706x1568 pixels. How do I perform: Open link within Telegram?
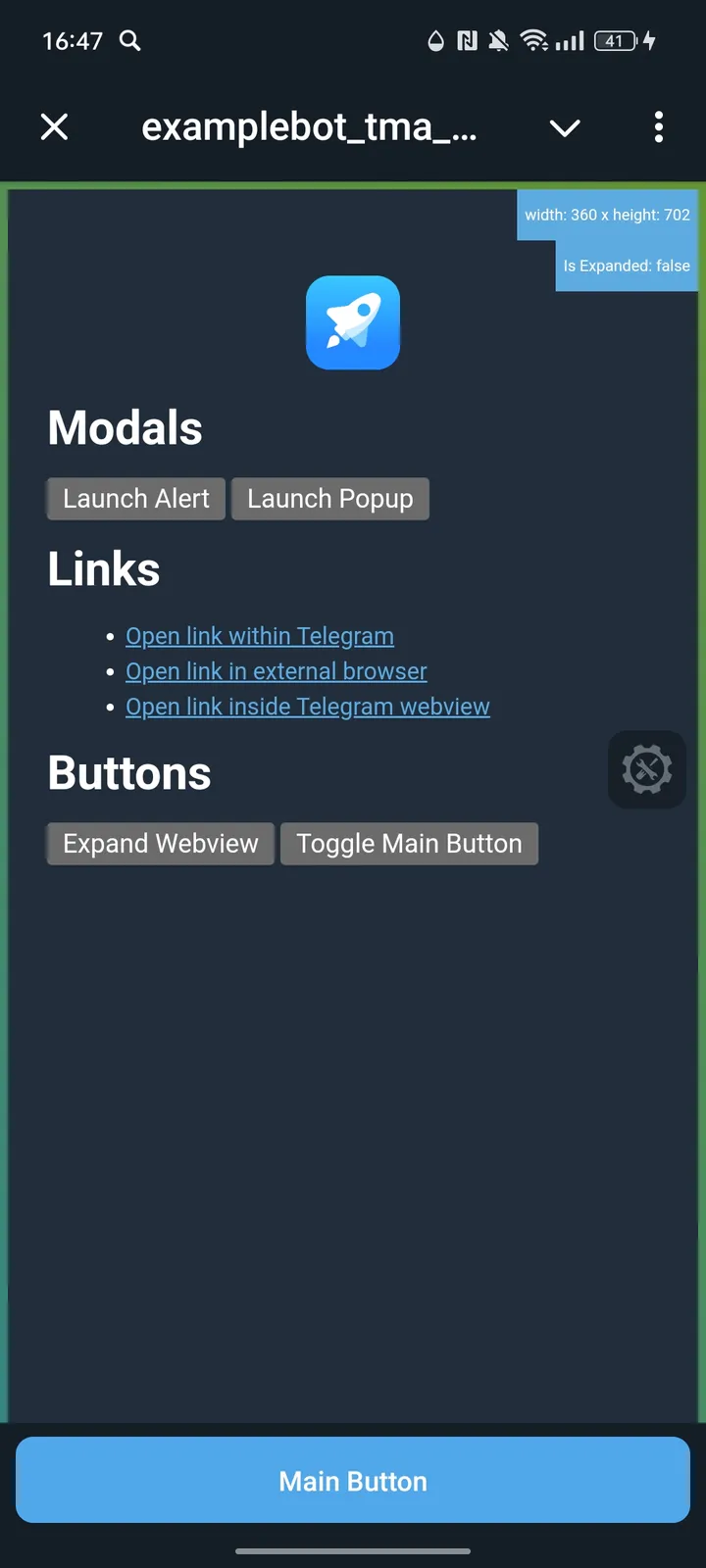[x=260, y=636]
